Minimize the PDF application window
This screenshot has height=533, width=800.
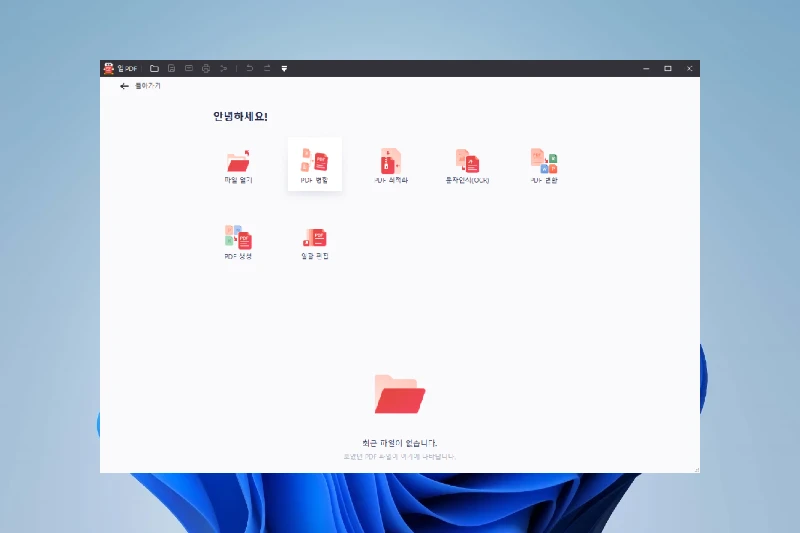tap(646, 68)
